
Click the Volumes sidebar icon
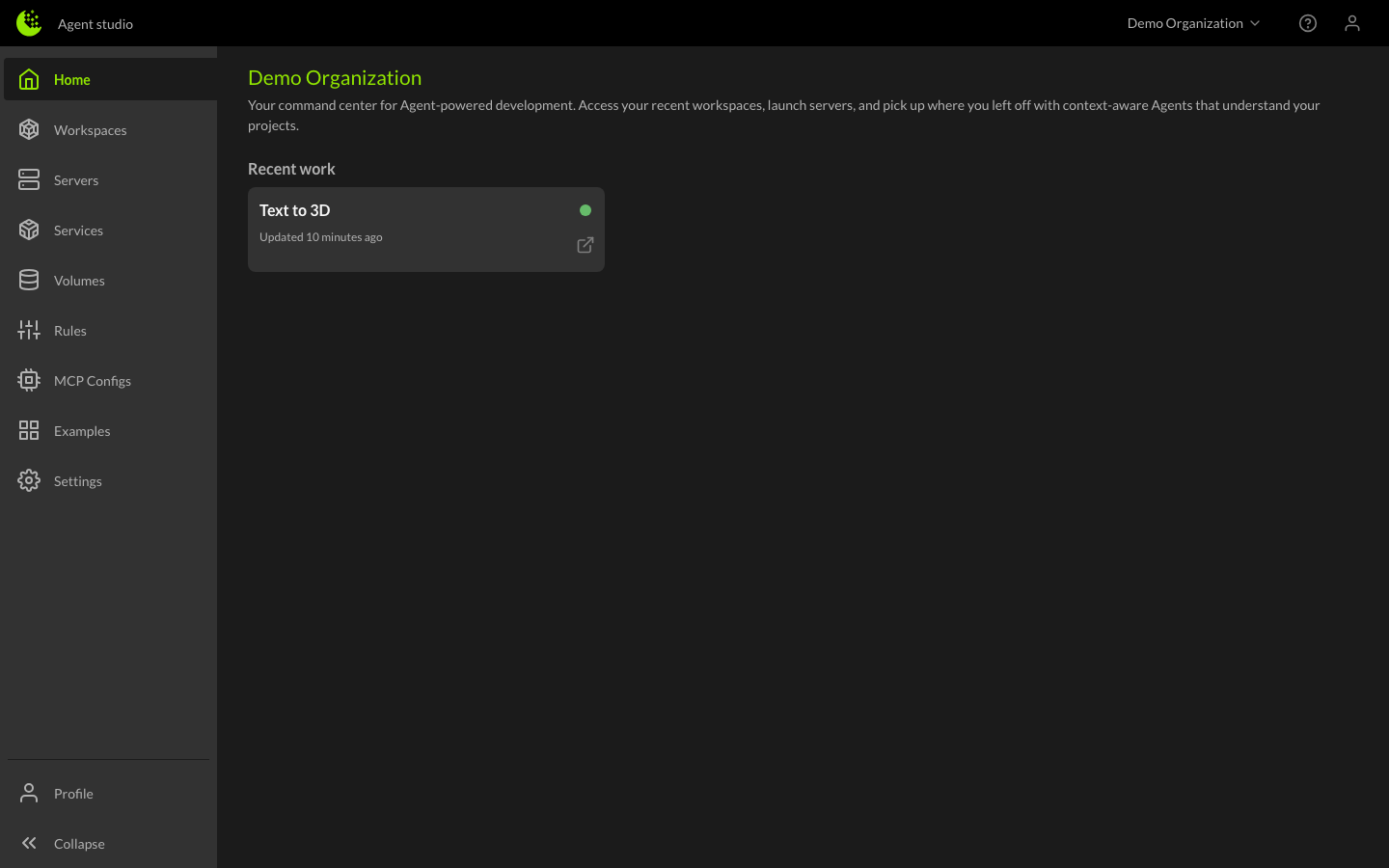(29, 280)
